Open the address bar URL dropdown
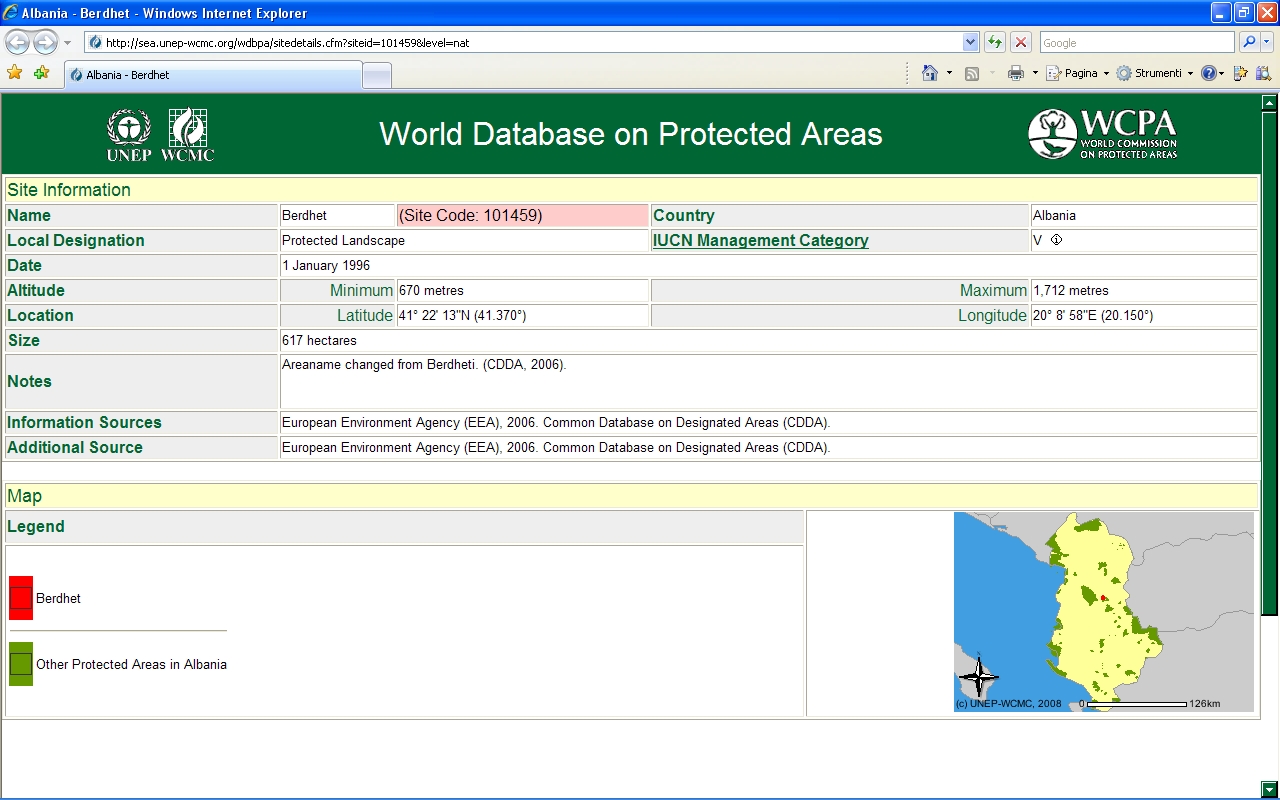1280x800 pixels. [x=970, y=42]
